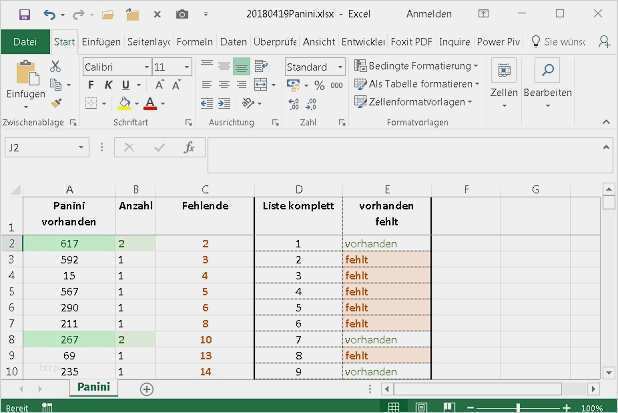Expand Bedingte Formatierung menu
The height and width of the screenshot is (413, 618).
(x=416, y=66)
